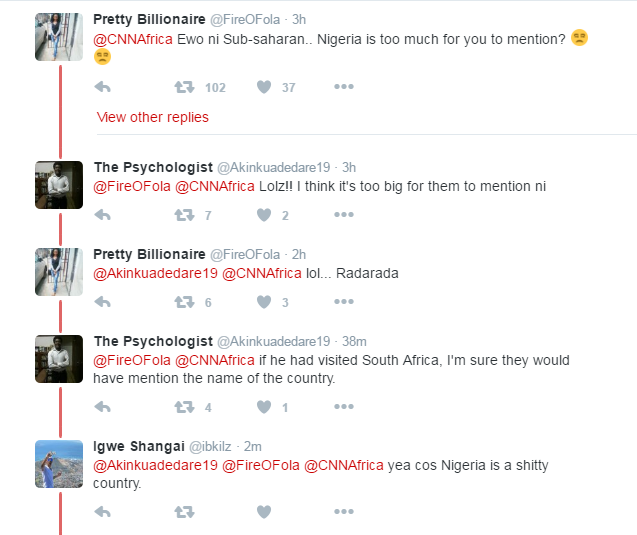Screen dimensions: 637x535
Task: Reply to the South Africa tweet
Action: (x=101, y=407)
